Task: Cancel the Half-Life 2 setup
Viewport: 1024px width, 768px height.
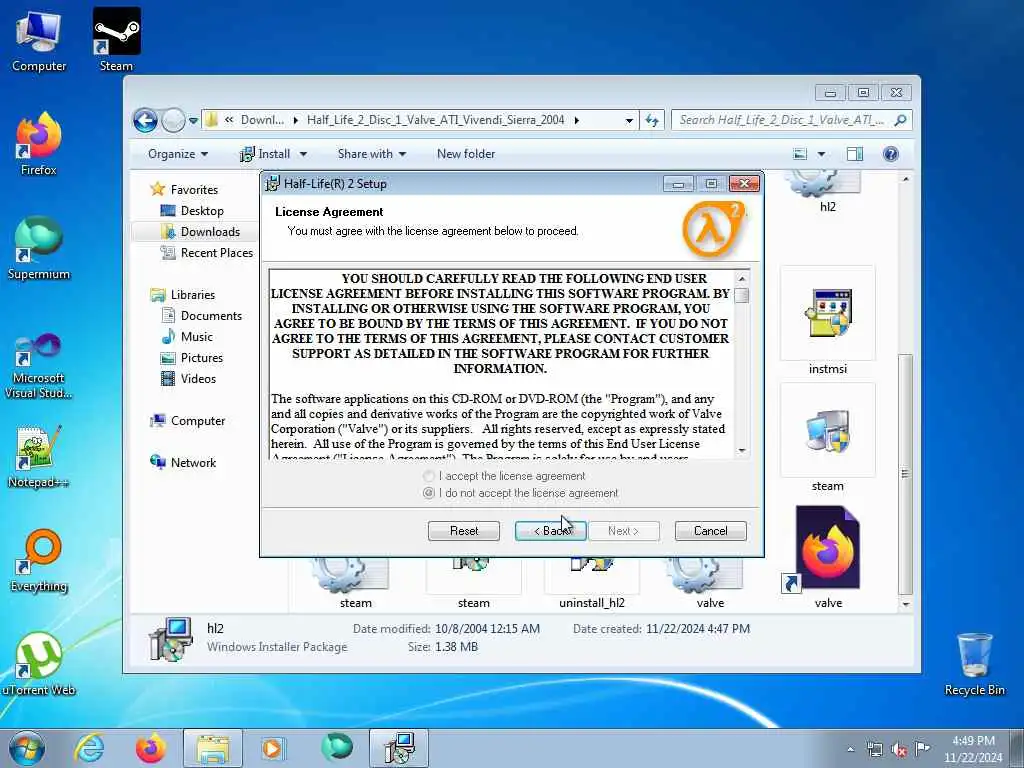Action: click(711, 531)
